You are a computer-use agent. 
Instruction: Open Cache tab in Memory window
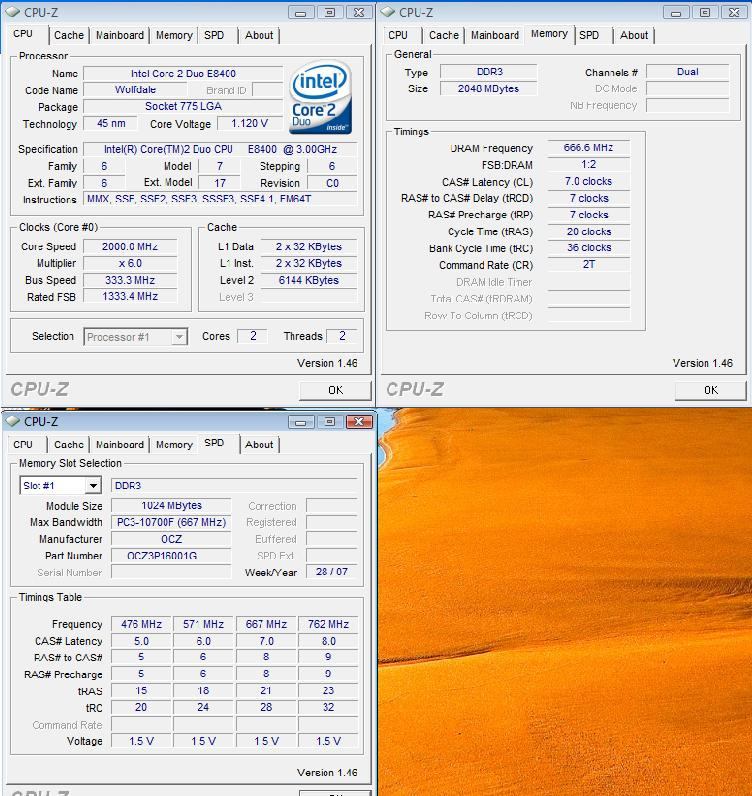(444, 35)
